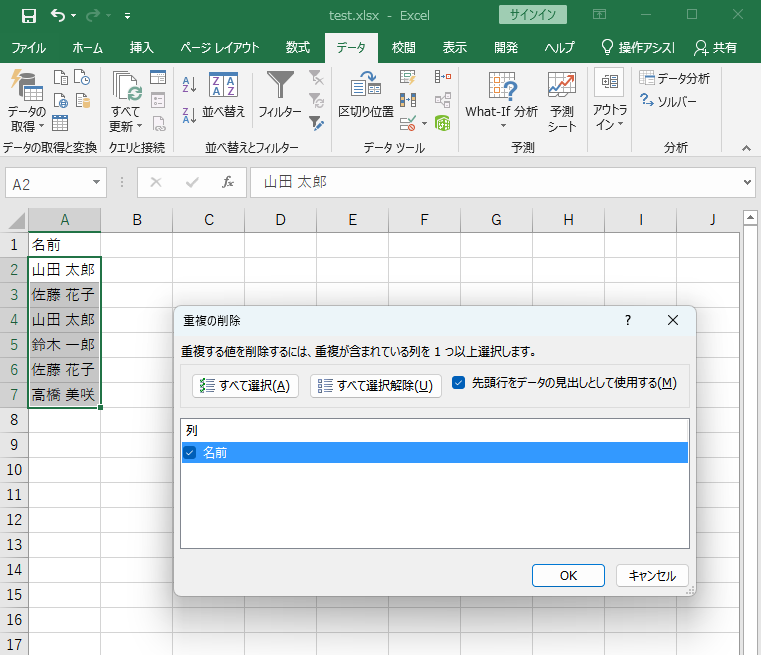Click Sort A to Z ascending icon
Screen dimensions: 761x655
tap(189, 84)
